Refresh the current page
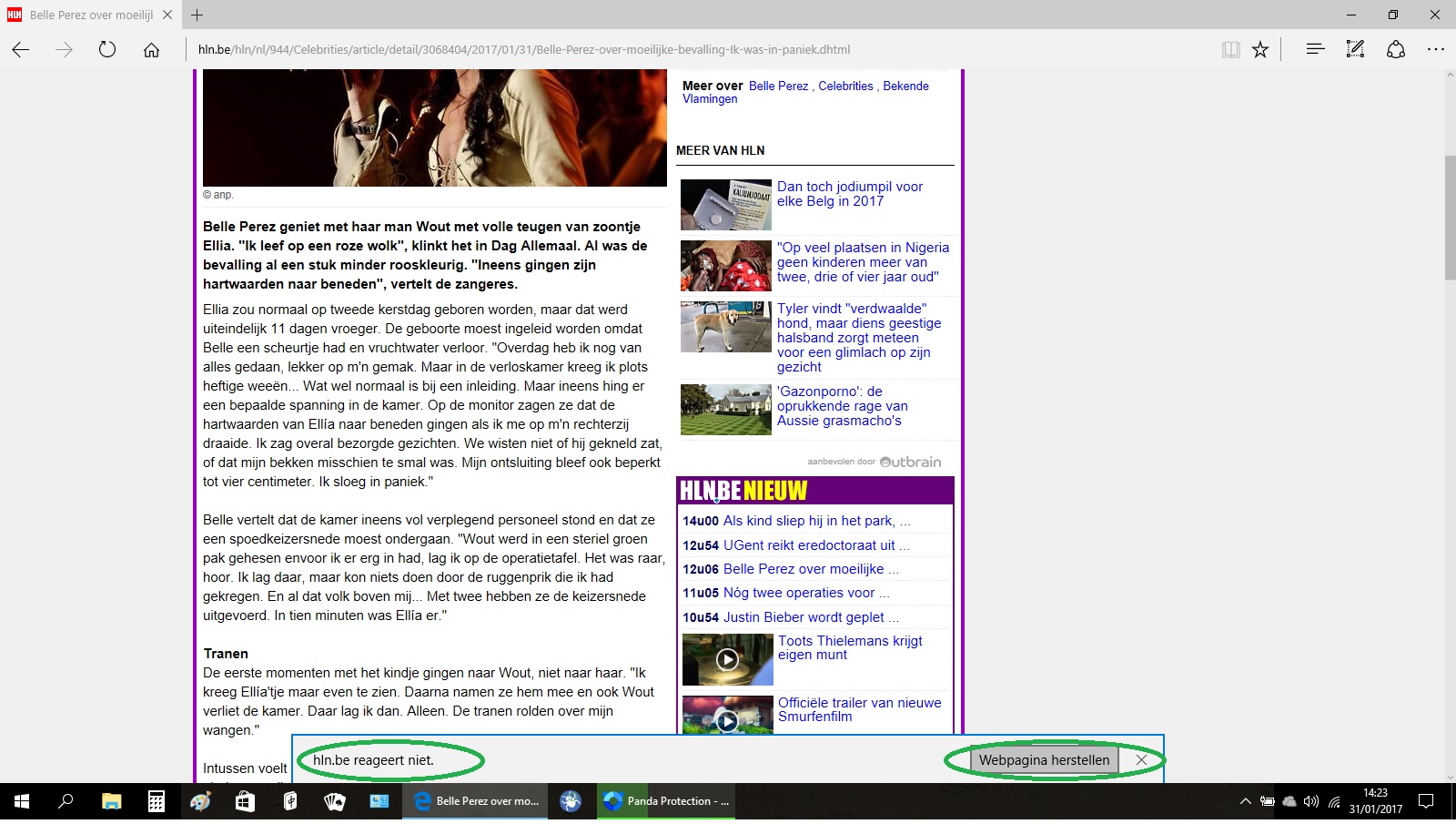Viewport: 1456px width, 824px height. coord(107,50)
